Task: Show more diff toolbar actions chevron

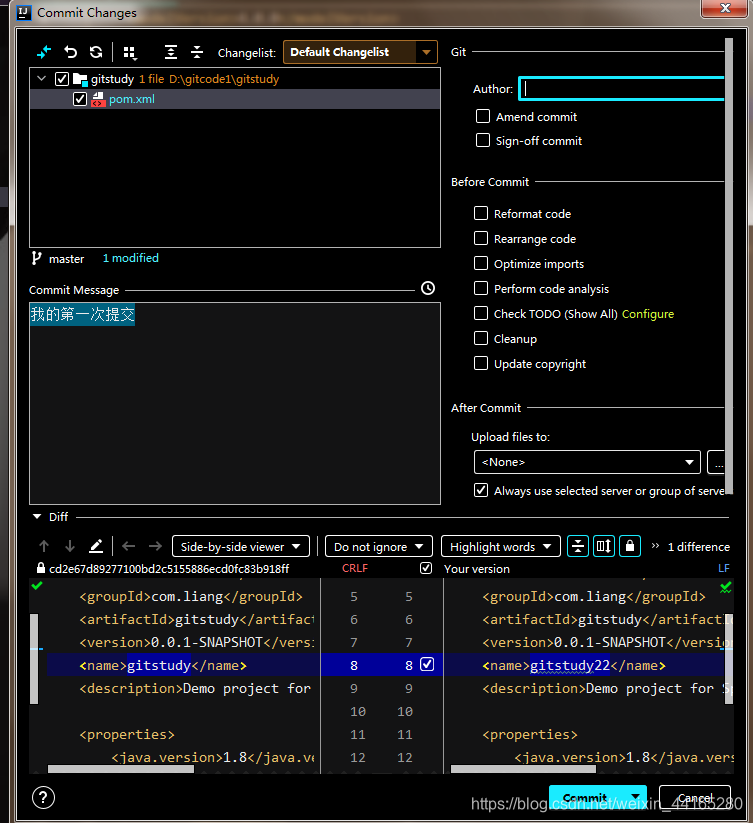Action: pyautogui.click(x=655, y=546)
